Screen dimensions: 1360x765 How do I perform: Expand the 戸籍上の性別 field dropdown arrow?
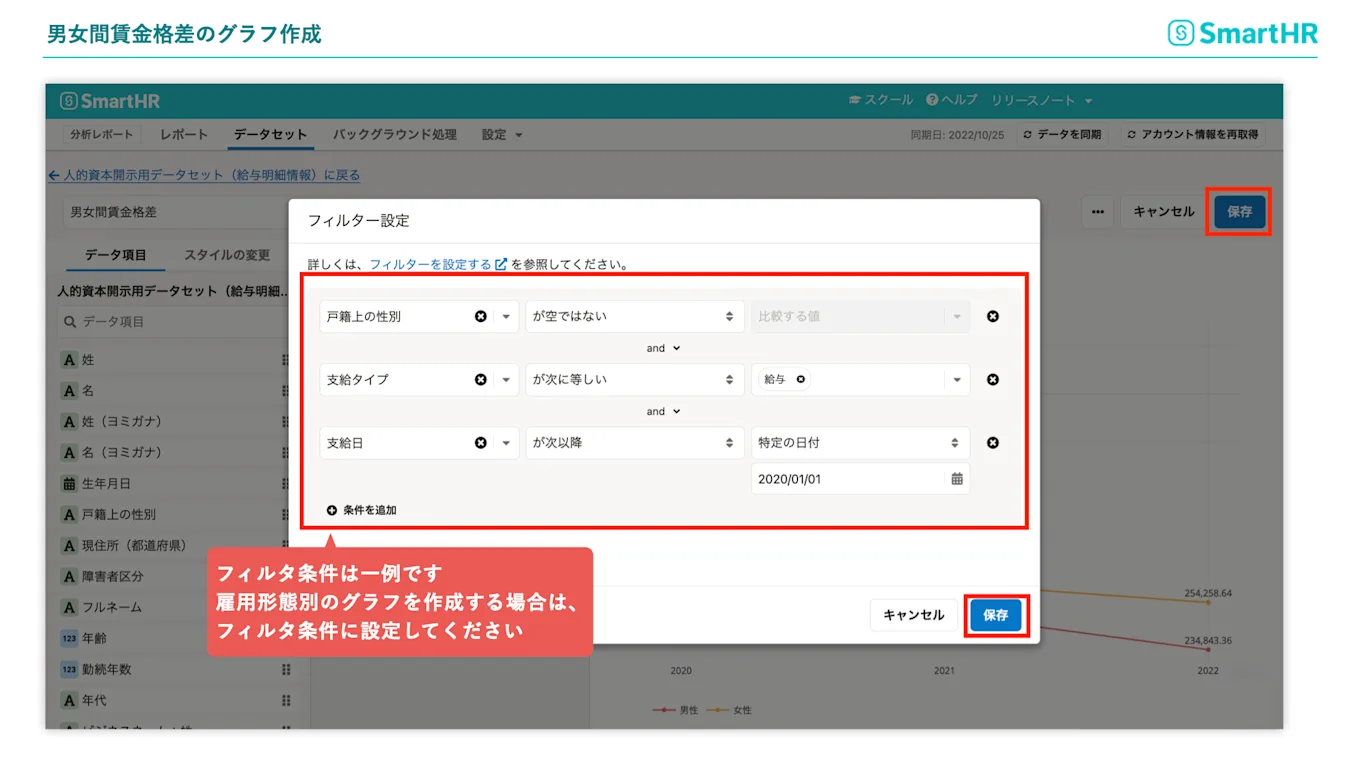506,316
